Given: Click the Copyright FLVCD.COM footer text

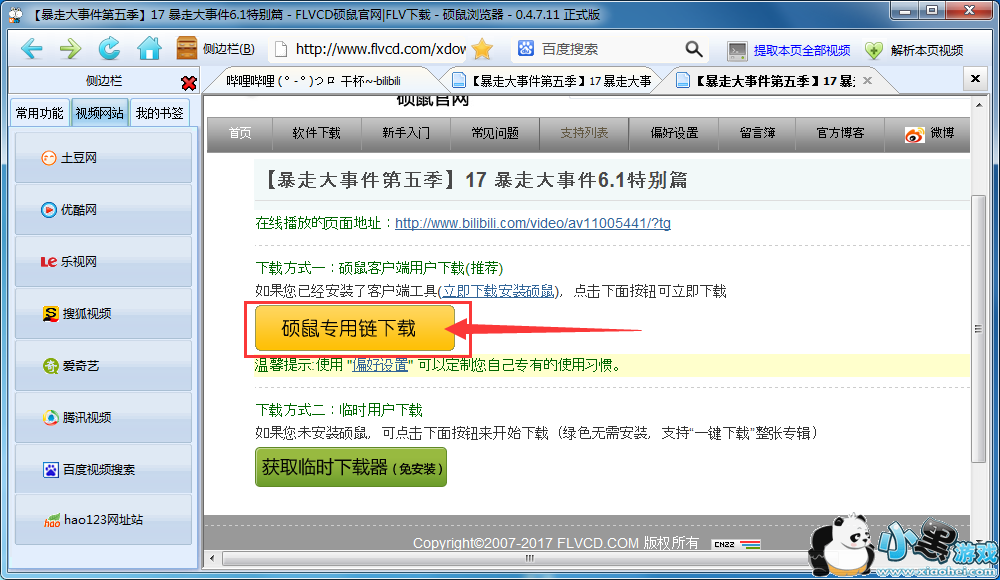Looking at the screenshot, I should coord(555,543).
